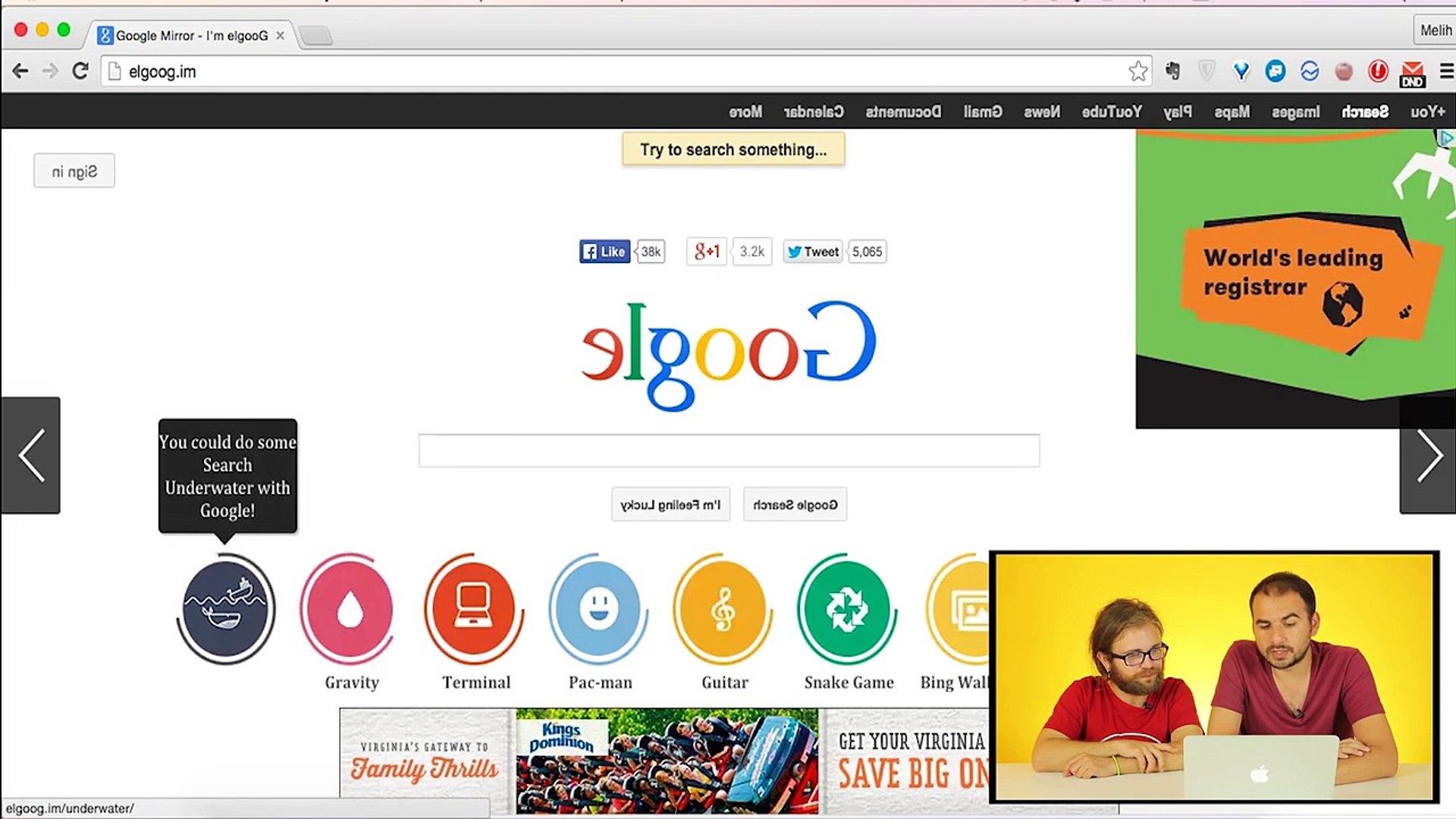Open the Chrome hamburger menu
1456x819 pixels.
pos(1446,71)
